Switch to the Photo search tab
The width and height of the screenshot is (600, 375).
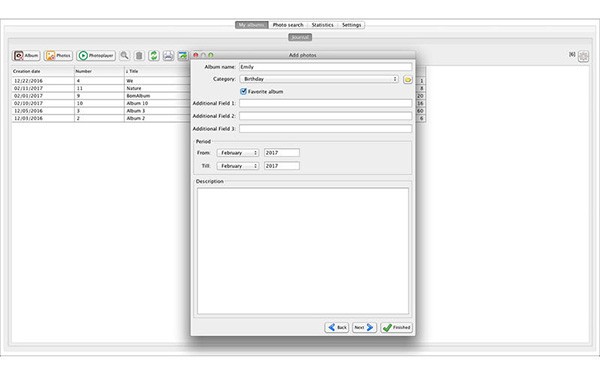pyautogui.click(x=288, y=25)
